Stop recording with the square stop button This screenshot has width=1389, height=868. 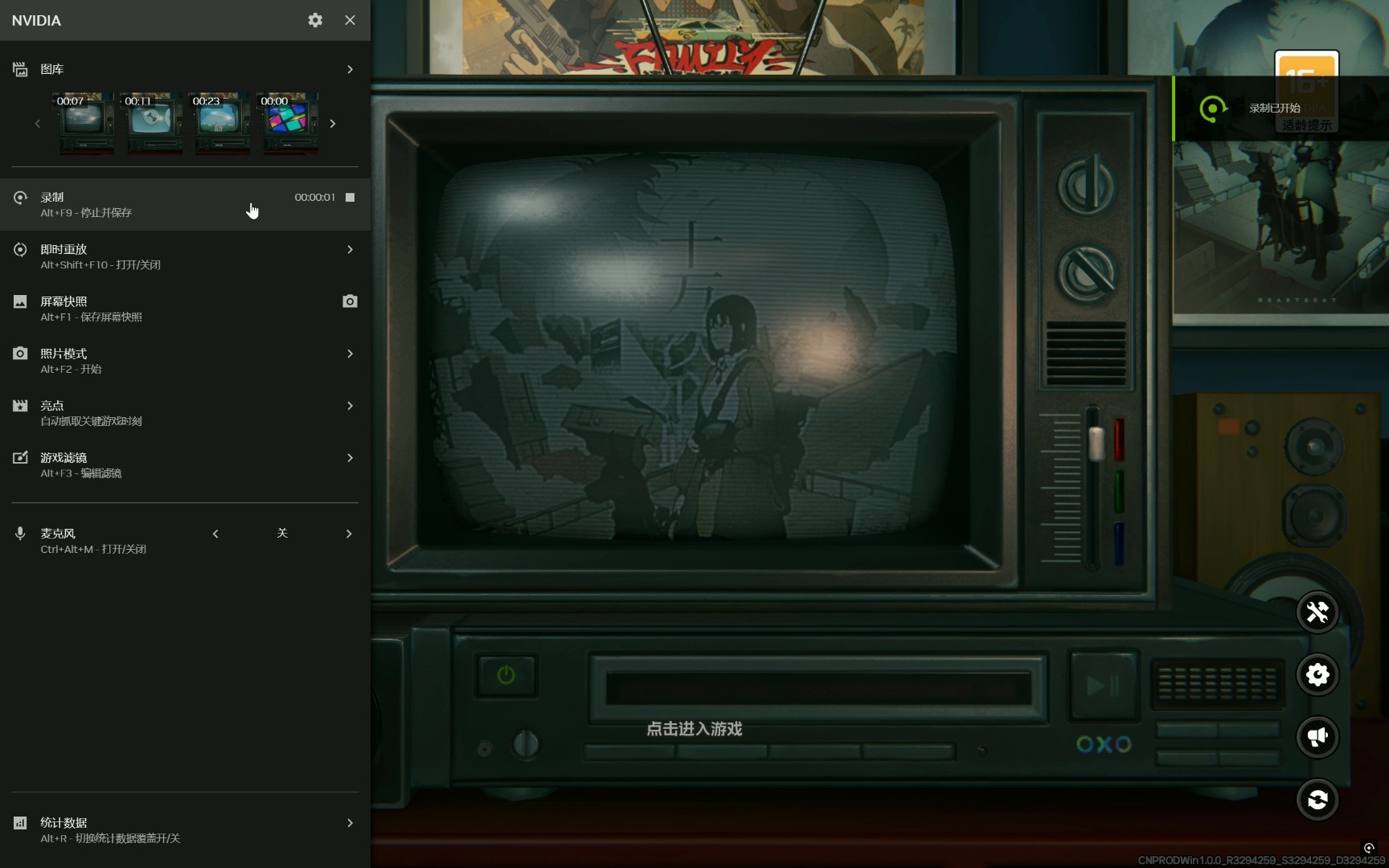350,197
